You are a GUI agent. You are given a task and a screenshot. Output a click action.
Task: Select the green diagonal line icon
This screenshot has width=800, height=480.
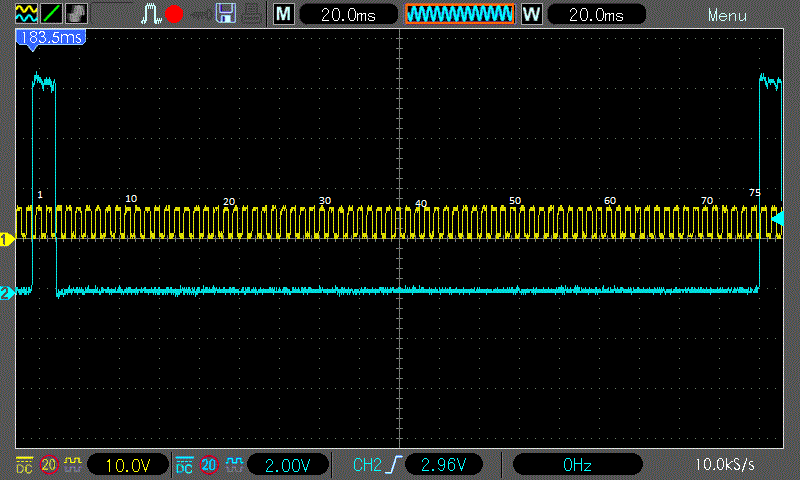(x=50, y=14)
